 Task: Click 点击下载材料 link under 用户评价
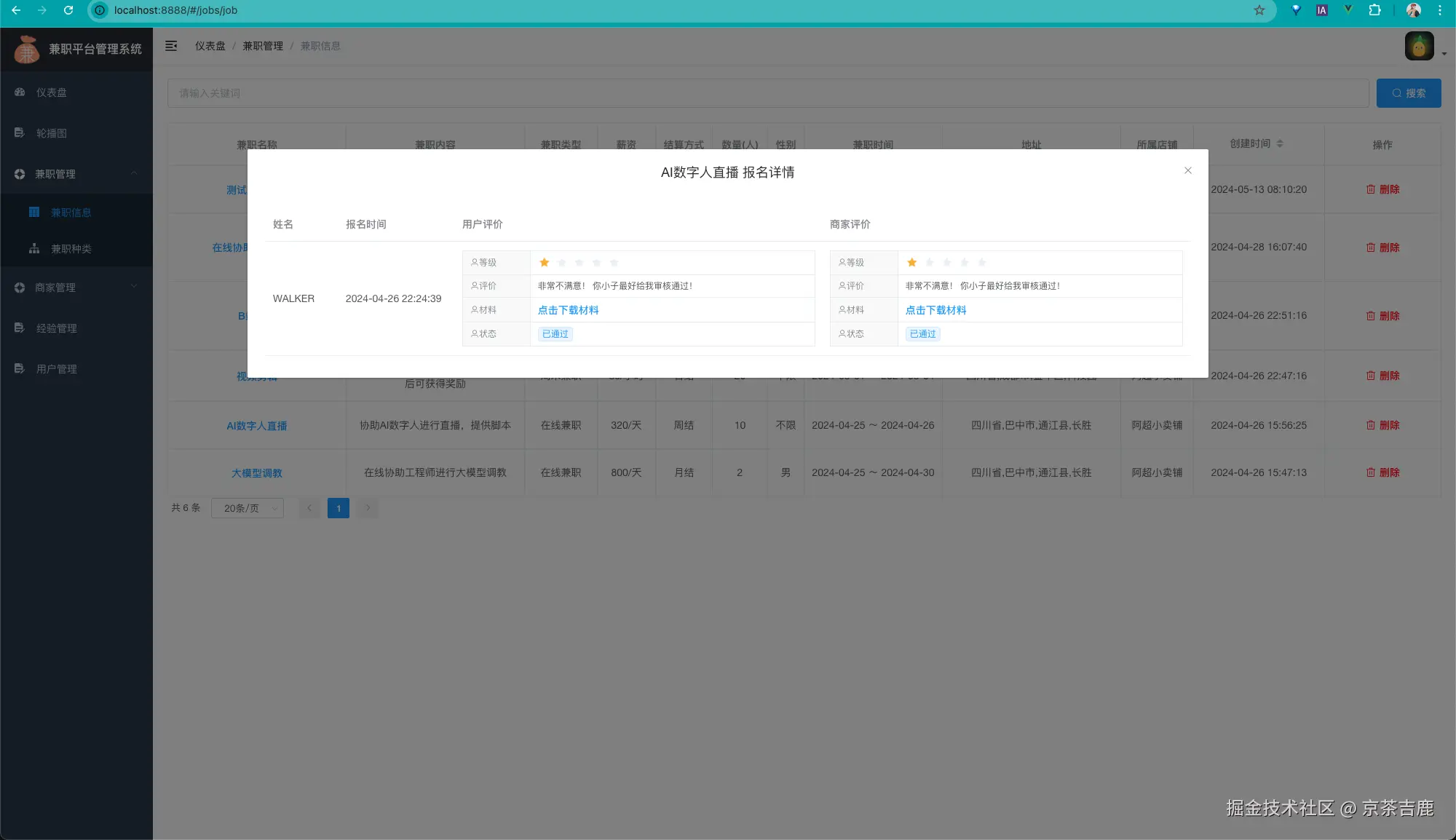(x=568, y=310)
